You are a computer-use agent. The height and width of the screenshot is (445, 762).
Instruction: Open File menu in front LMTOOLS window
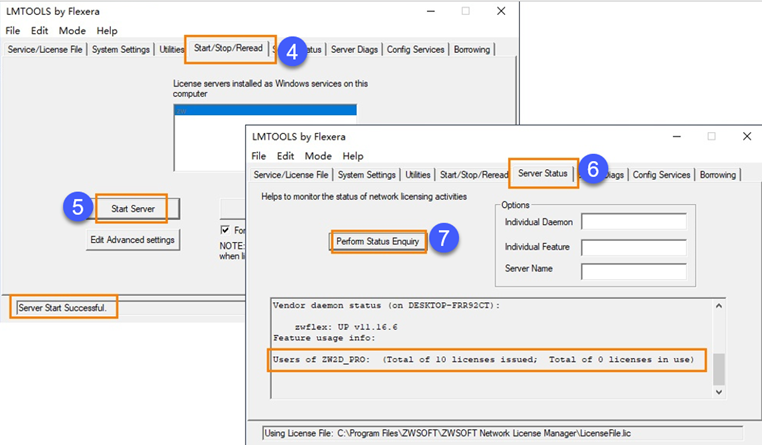click(259, 156)
